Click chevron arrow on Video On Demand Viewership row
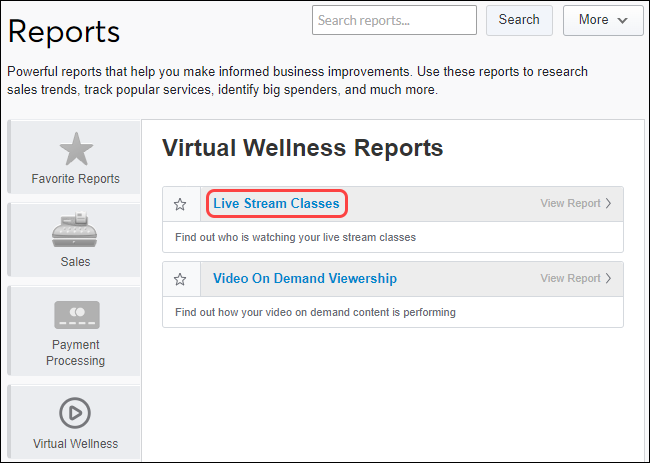Image resolution: width=650 pixels, height=463 pixels. [609, 279]
